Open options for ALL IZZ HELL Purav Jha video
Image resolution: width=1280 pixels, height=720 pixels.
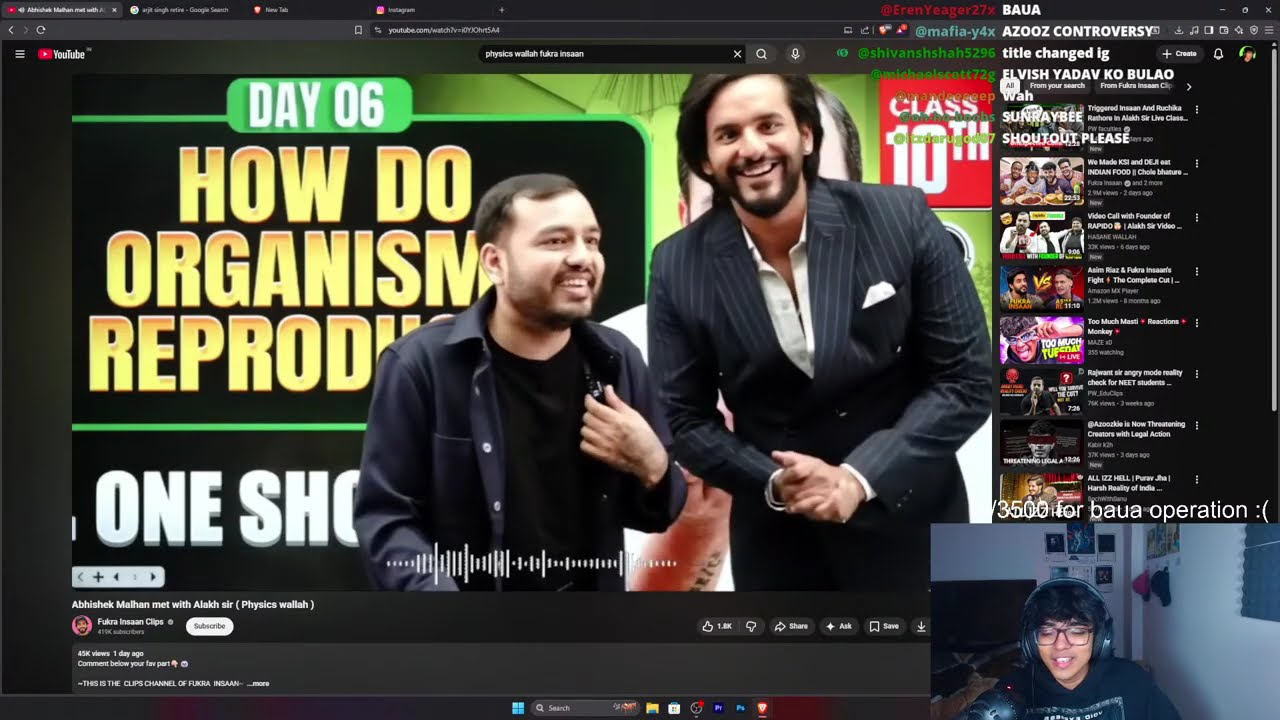click(x=1197, y=479)
